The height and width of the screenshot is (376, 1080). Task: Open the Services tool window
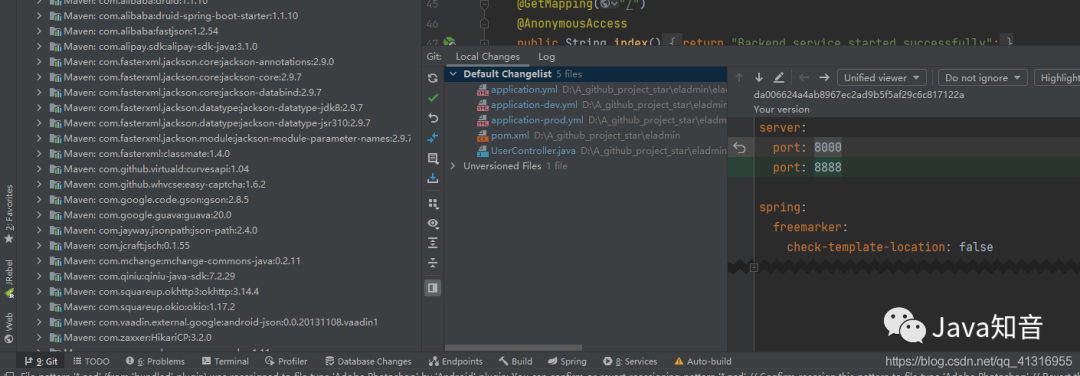point(630,361)
